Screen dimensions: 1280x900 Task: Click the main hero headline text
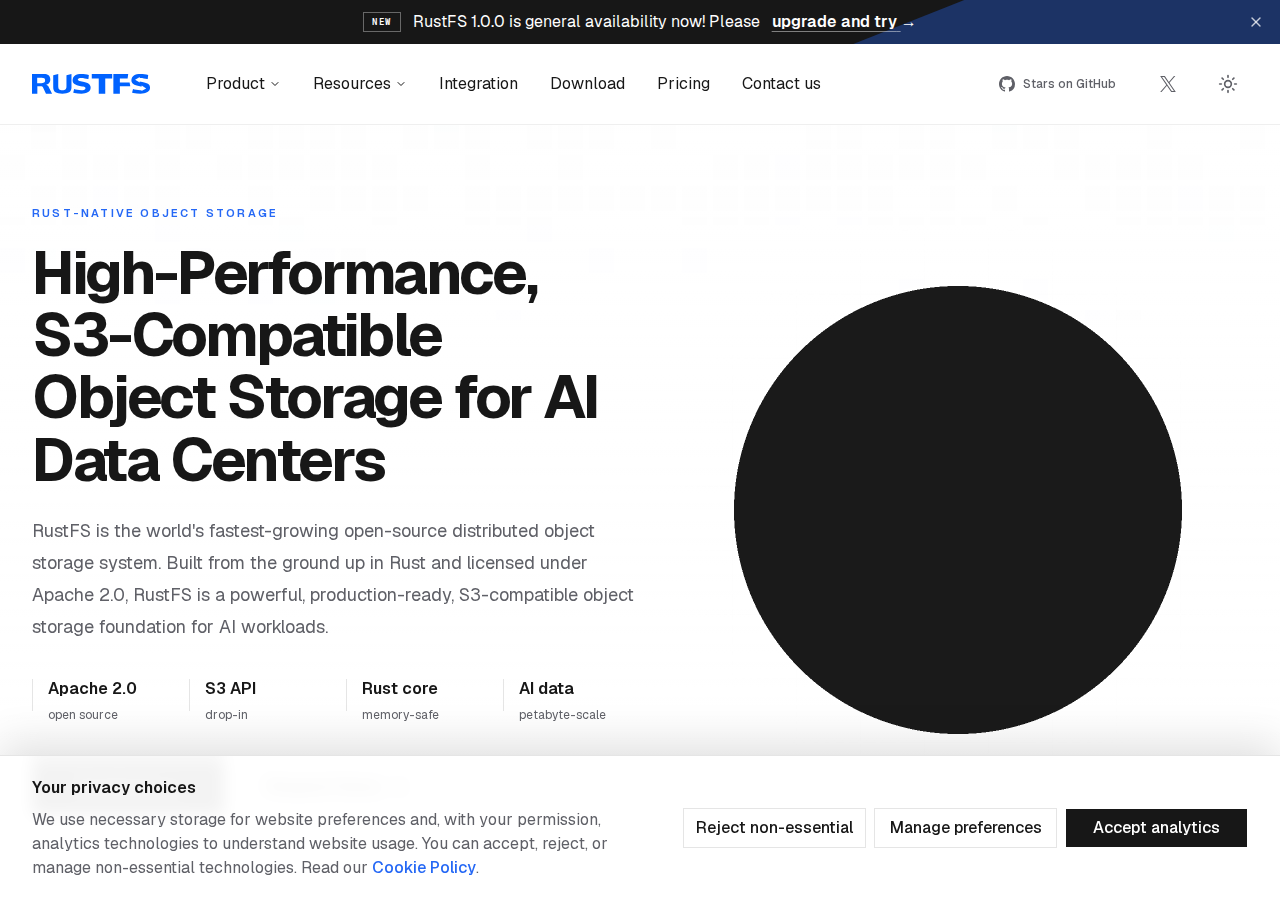[x=316, y=367]
